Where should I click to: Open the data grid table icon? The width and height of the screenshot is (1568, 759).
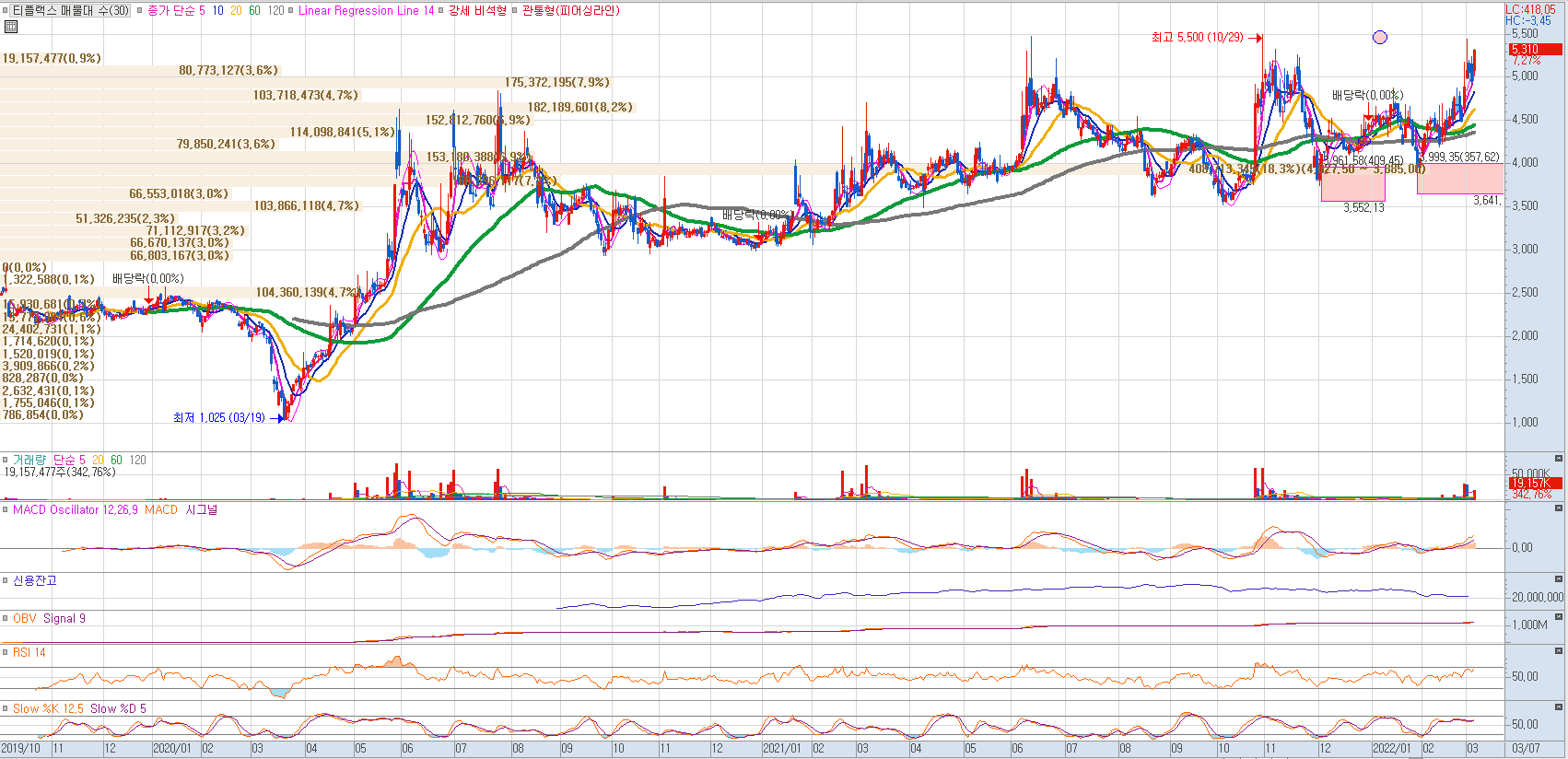tap(11, 27)
